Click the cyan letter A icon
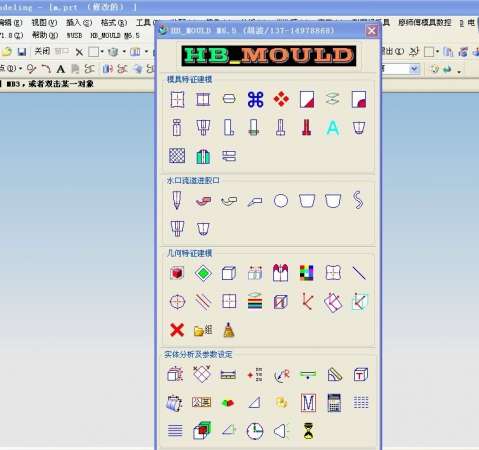Image resolution: width=479 pixels, height=450 pixels. (x=333, y=128)
